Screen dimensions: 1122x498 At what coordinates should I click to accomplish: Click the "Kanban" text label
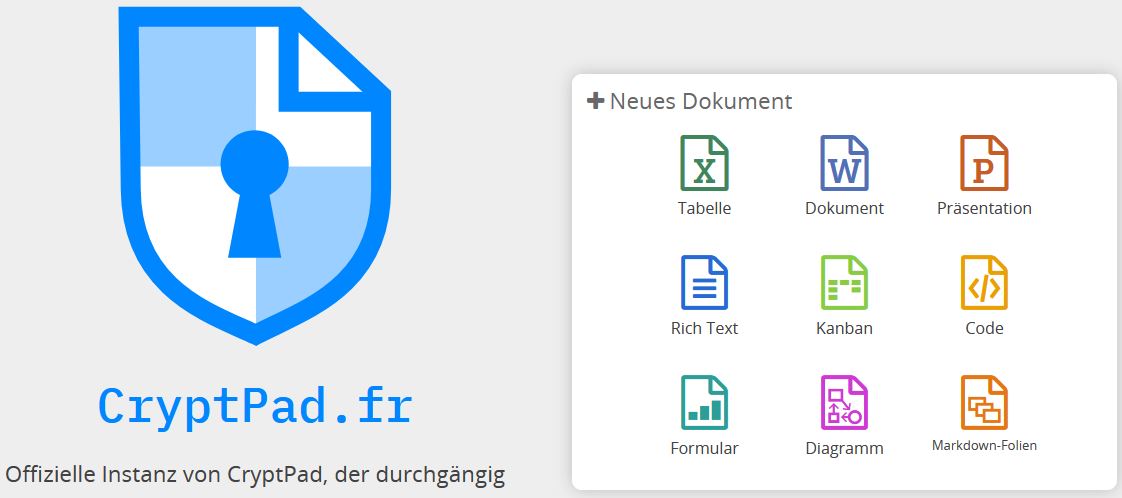pos(844,328)
